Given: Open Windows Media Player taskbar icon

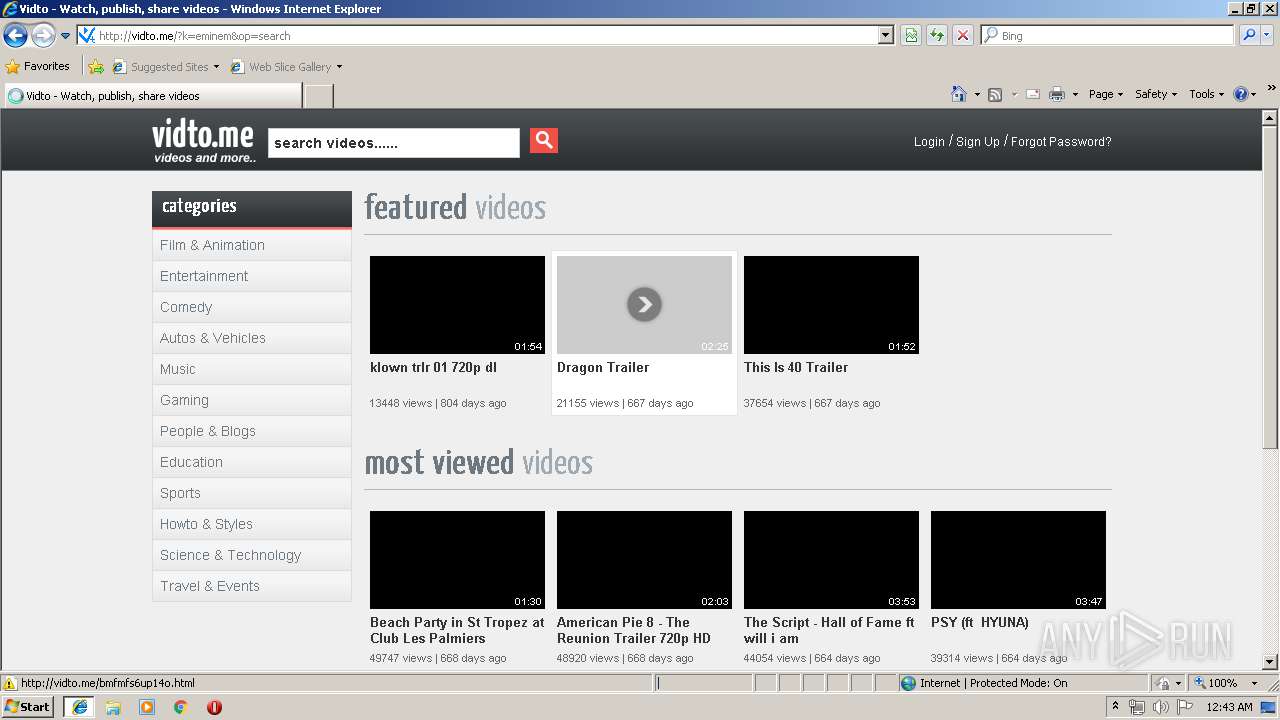Looking at the screenshot, I should click(x=147, y=707).
